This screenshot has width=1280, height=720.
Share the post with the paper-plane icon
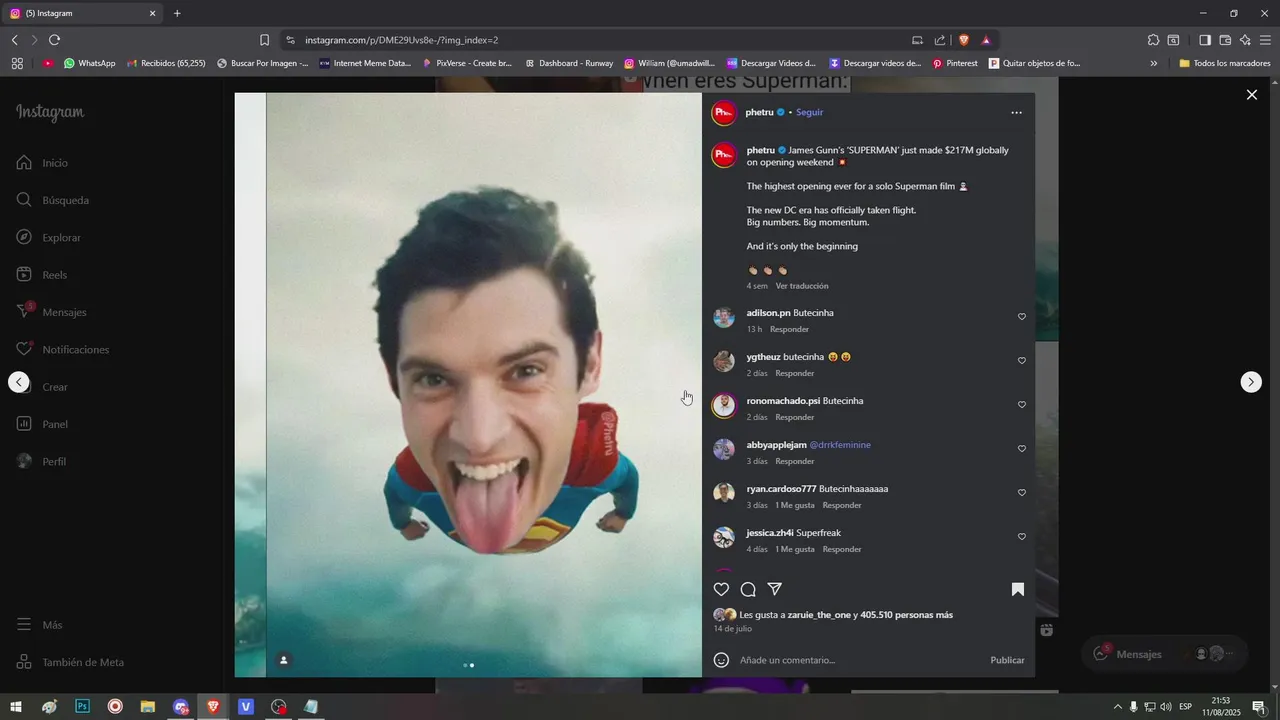[x=774, y=589]
